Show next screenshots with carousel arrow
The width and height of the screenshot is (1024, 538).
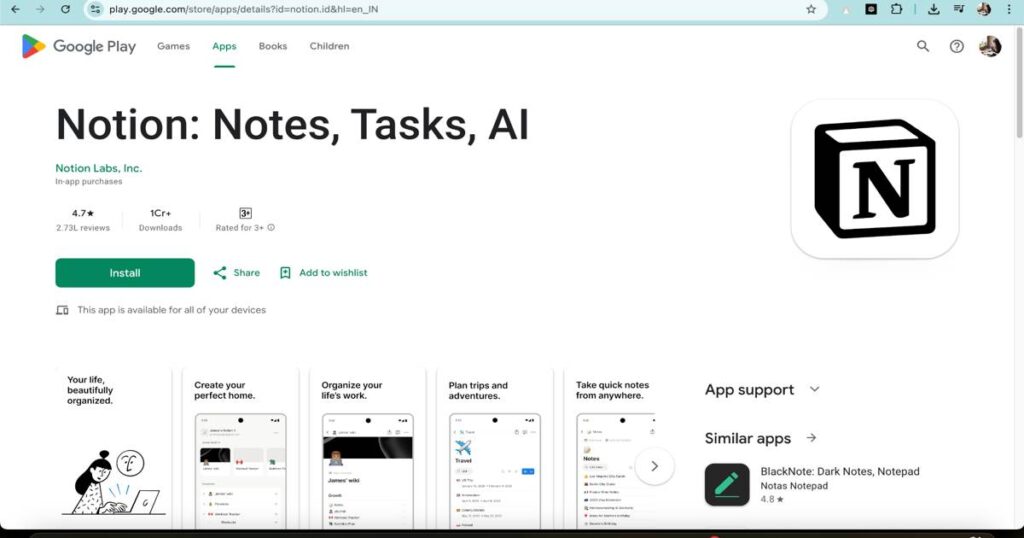654,466
